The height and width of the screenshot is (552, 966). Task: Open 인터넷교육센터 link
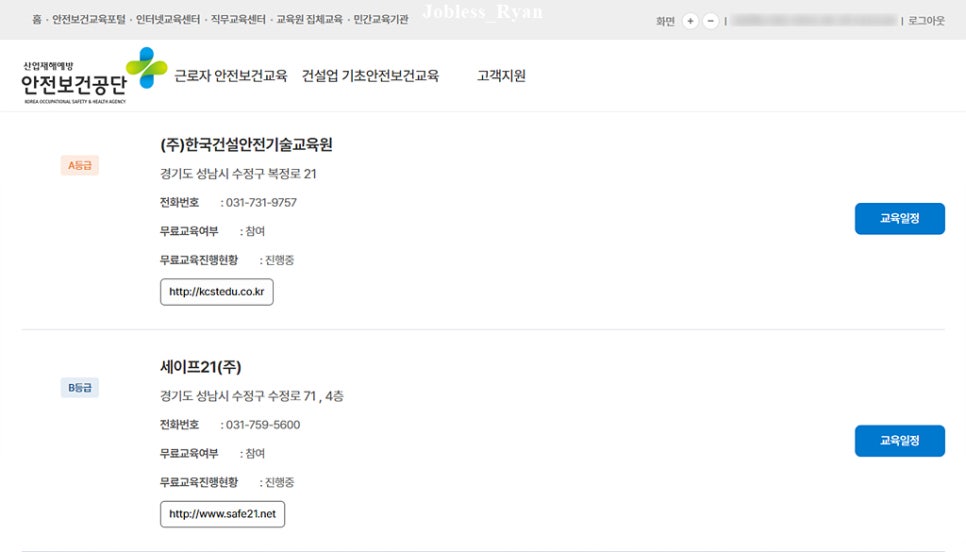point(168,20)
